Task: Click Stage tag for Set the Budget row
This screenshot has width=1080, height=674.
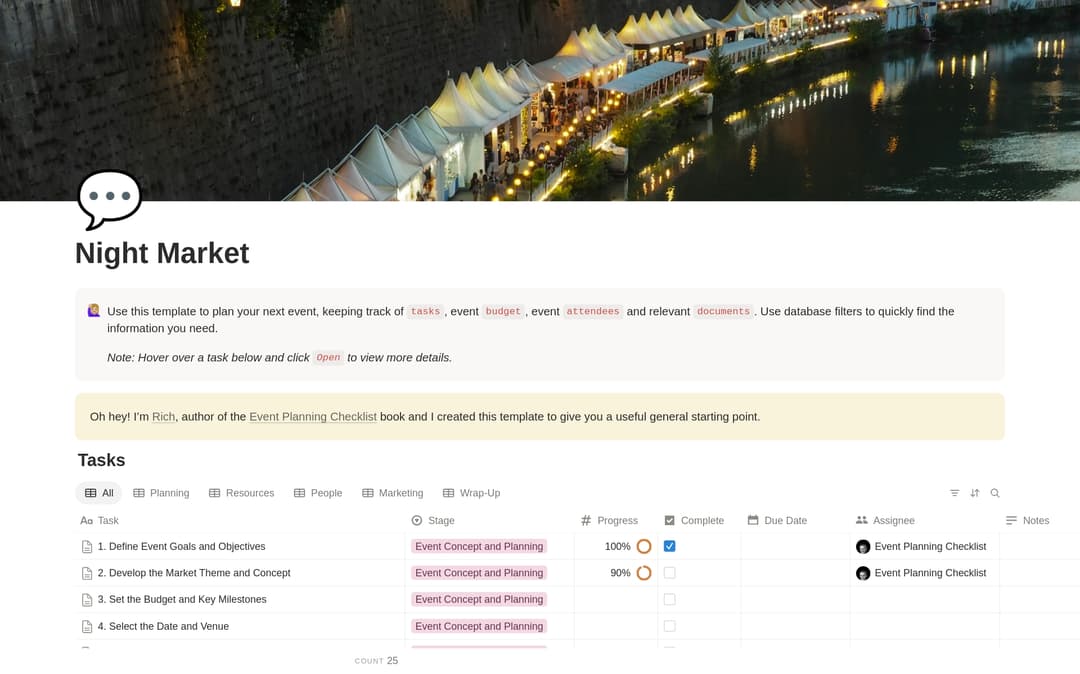Action: (479, 600)
